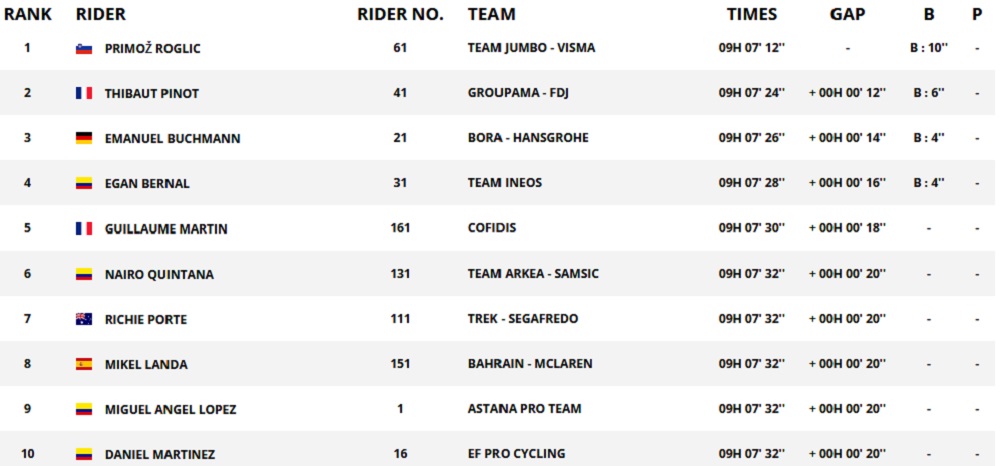Open the Bora - Hansgrohe team link
Image resolution: width=1000 pixels, height=466 pixels.
pos(528,138)
